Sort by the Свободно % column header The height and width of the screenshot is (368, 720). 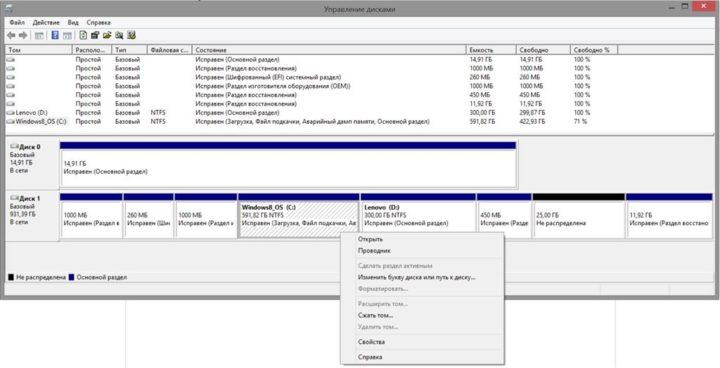(x=594, y=50)
